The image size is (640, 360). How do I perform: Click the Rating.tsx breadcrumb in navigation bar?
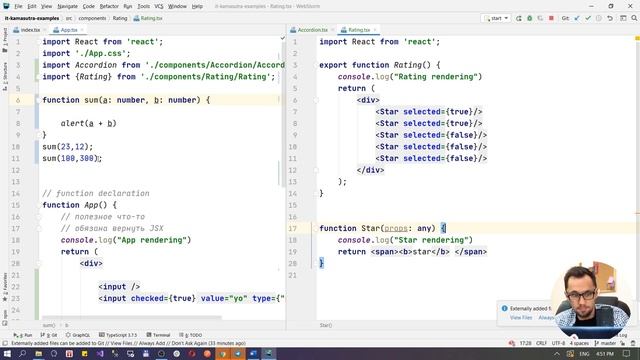(148, 18)
